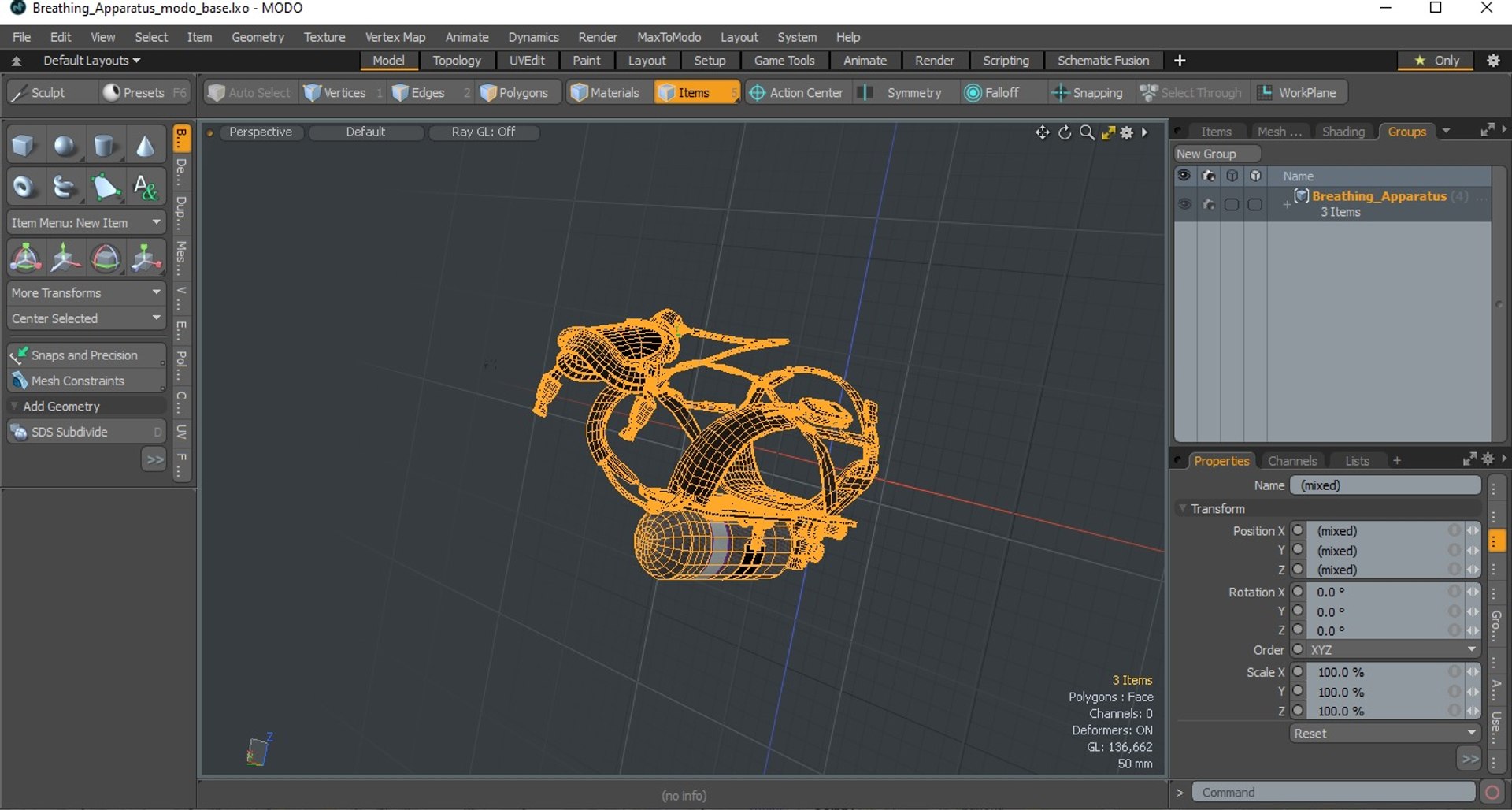Image resolution: width=1512 pixels, height=810 pixels.
Task: Expand the More Transforms dropdown
Action: (86, 292)
